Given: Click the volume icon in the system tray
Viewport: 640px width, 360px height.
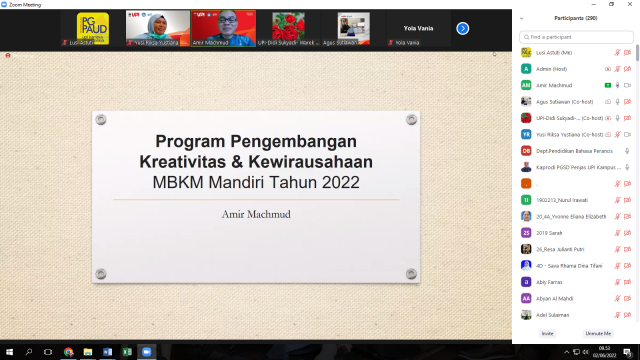Looking at the screenshot, I should [586, 352].
